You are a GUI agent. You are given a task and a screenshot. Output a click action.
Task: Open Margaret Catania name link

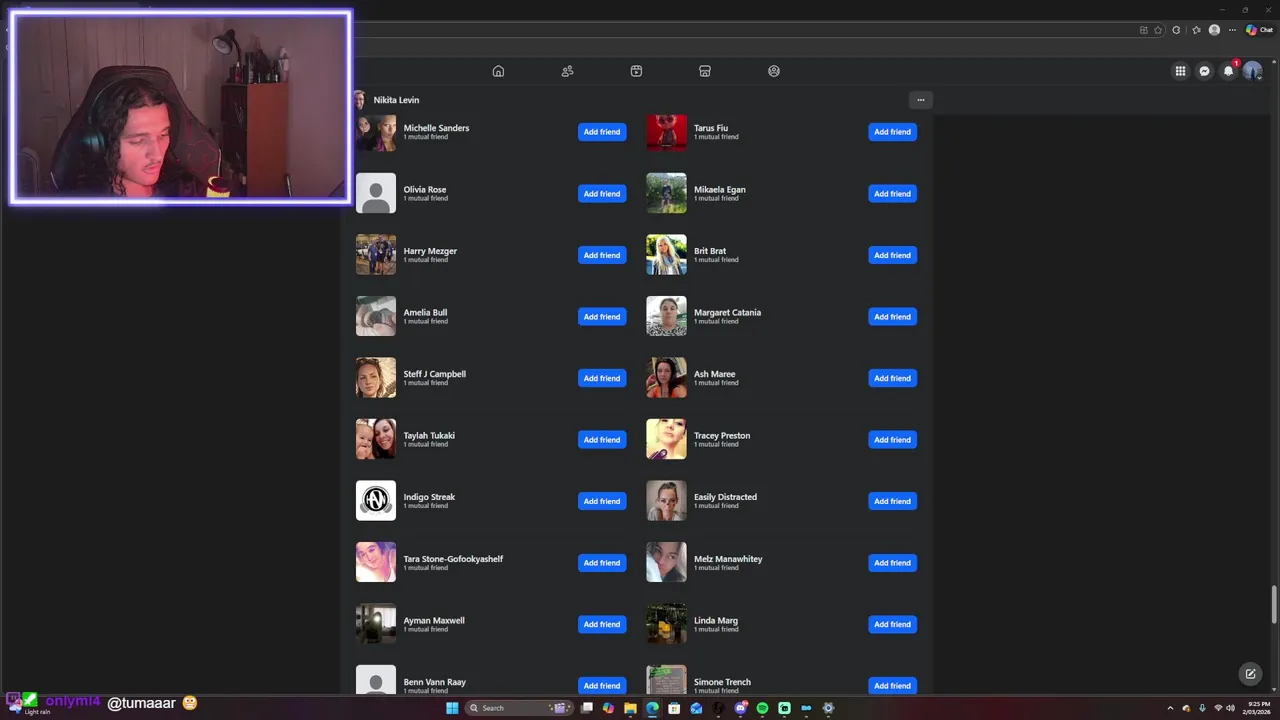(x=727, y=312)
